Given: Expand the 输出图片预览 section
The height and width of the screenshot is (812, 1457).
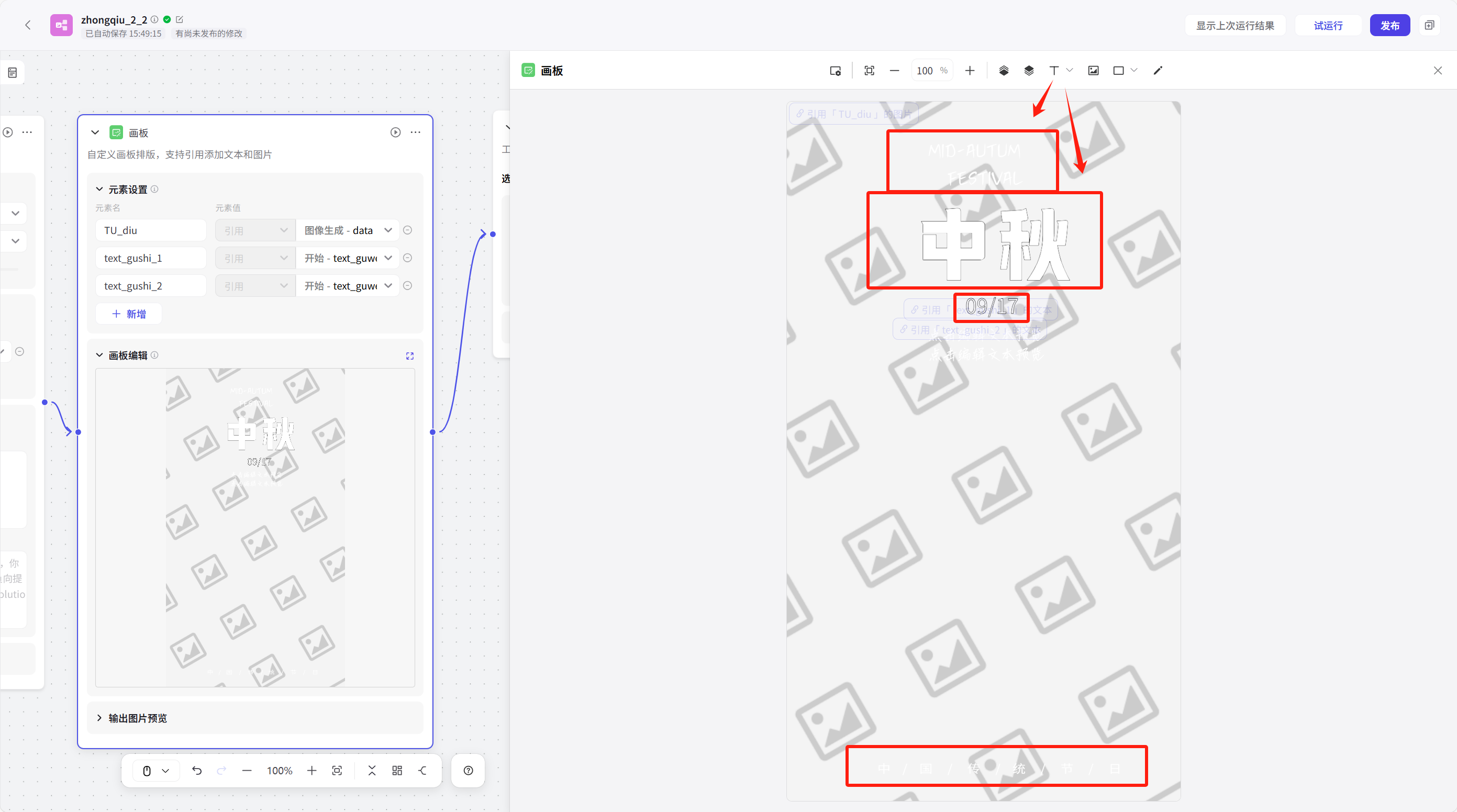Looking at the screenshot, I should [99, 718].
